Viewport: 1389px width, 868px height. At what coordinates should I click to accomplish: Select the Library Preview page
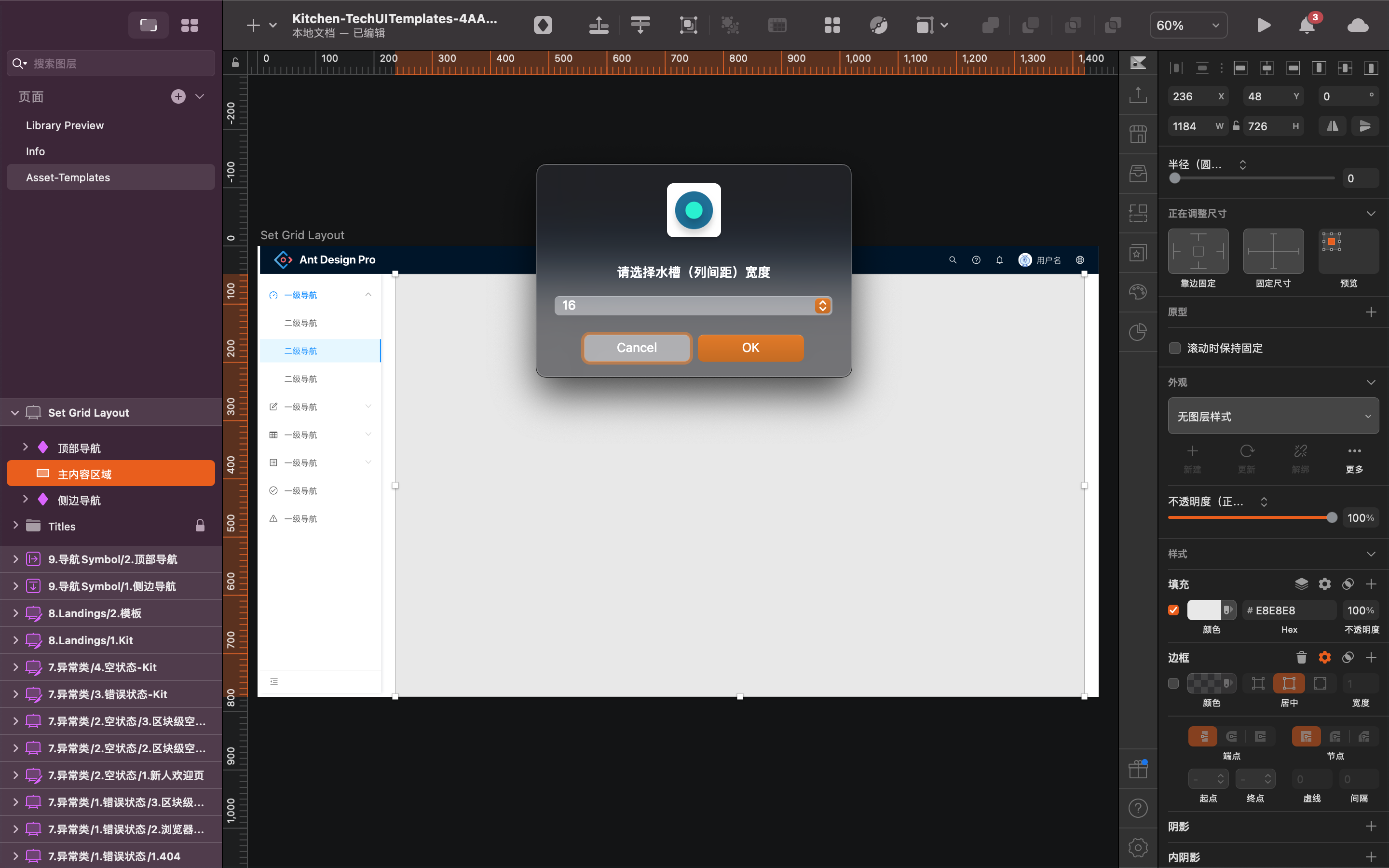(x=65, y=125)
